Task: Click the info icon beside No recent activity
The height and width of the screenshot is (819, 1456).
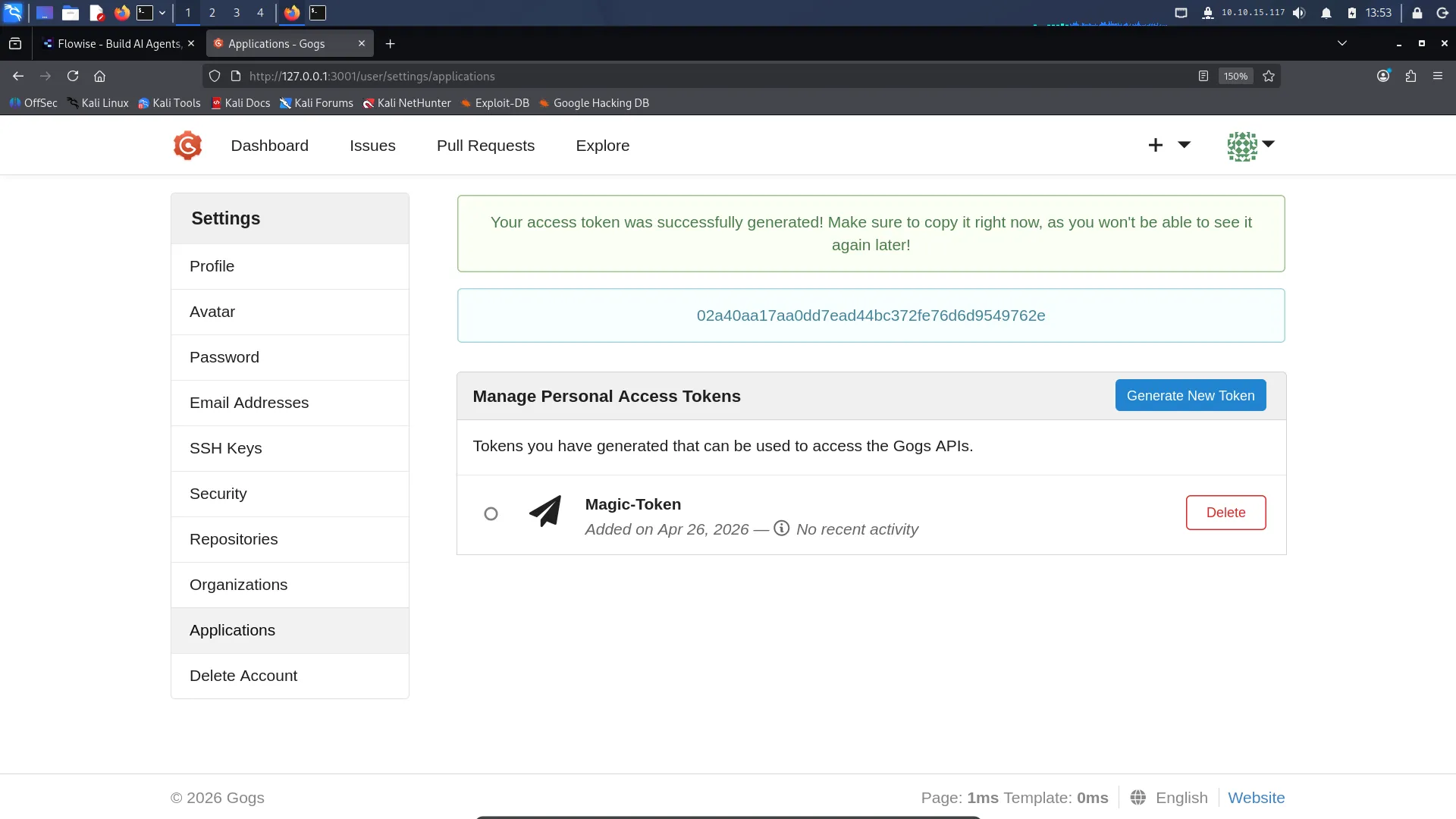Action: (x=781, y=529)
